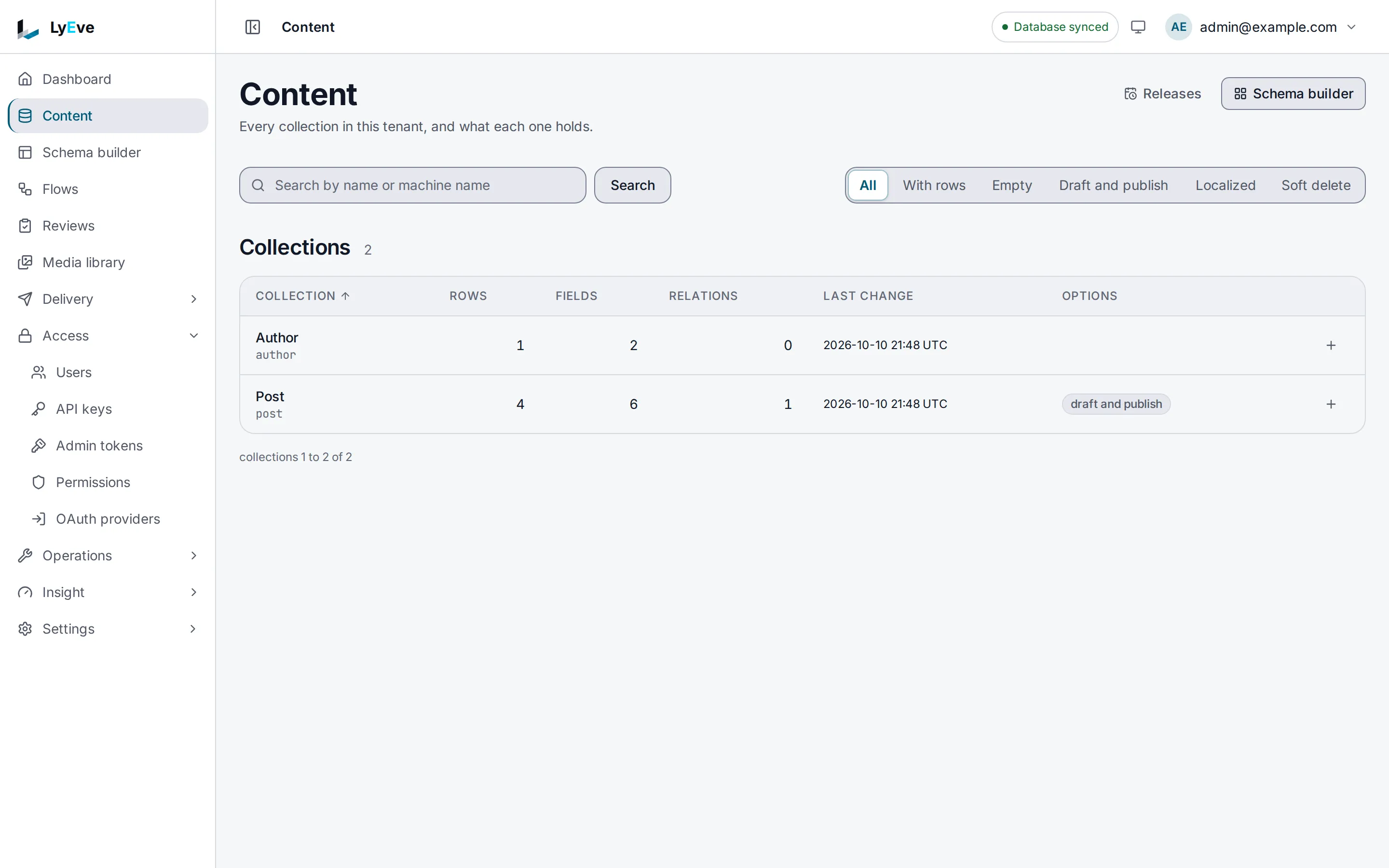
Task: Click the LyEve logo
Action: coord(55,27)
